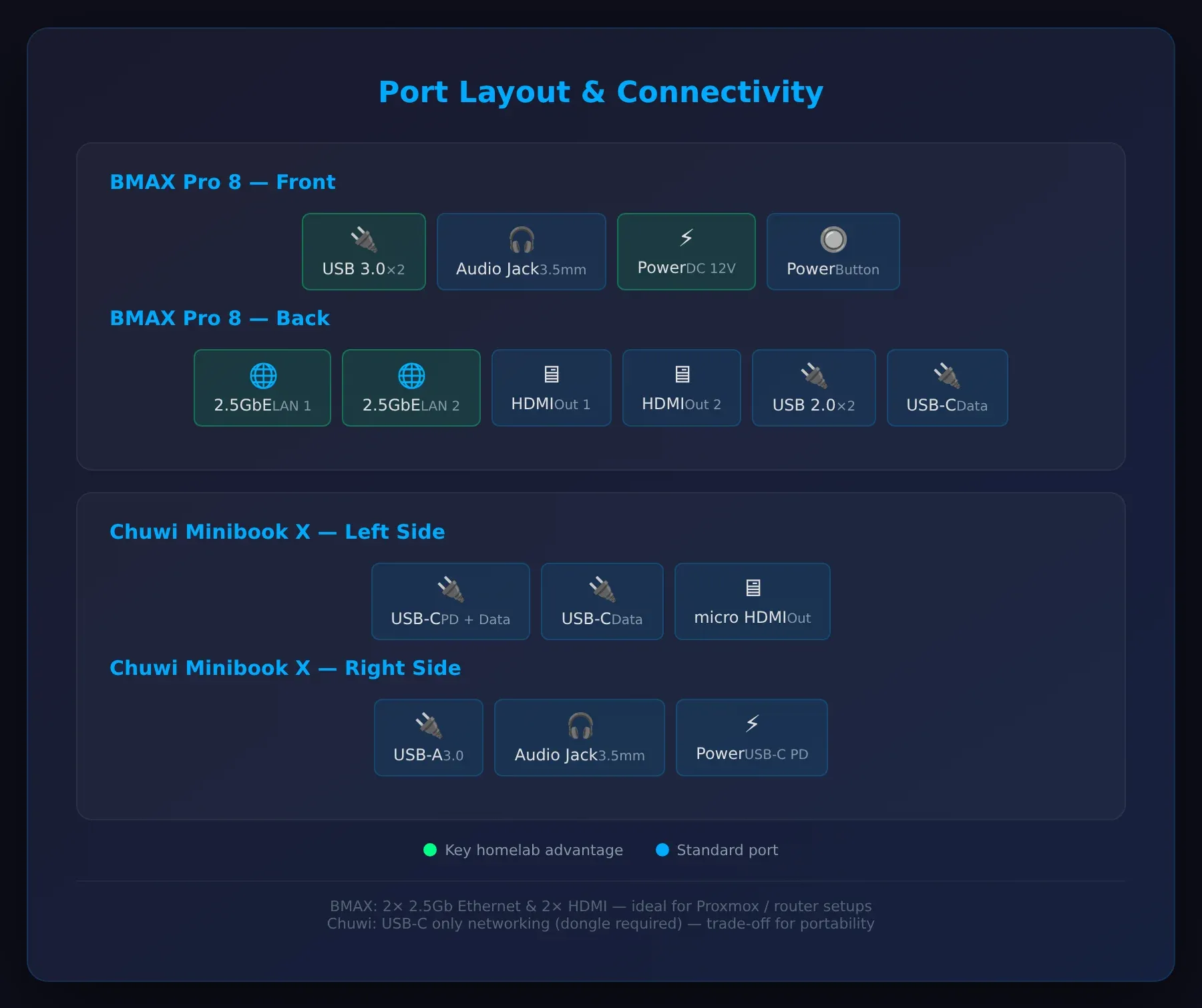Select the Power DC 12V label
Viewport: 1202px width, 1008px height.
pos(686,268)
